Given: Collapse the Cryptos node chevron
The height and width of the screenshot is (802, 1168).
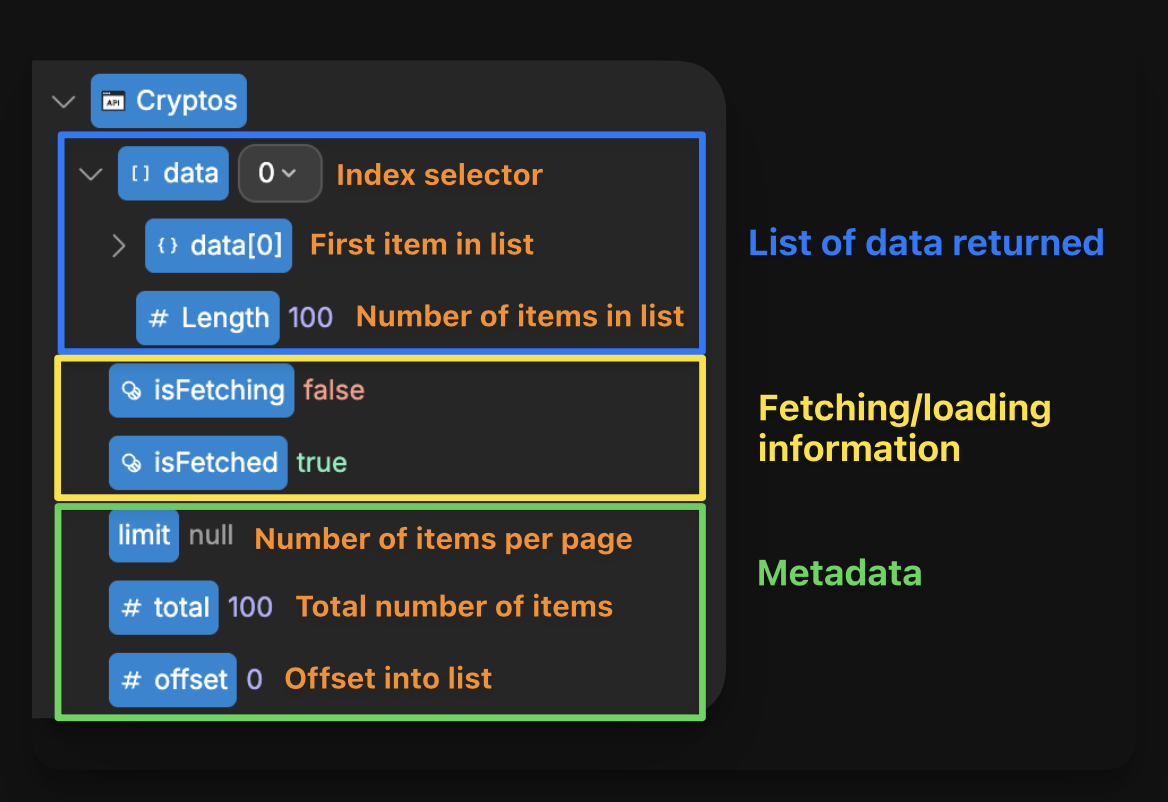Looking at the screenshot, I should tap(63, 100).
